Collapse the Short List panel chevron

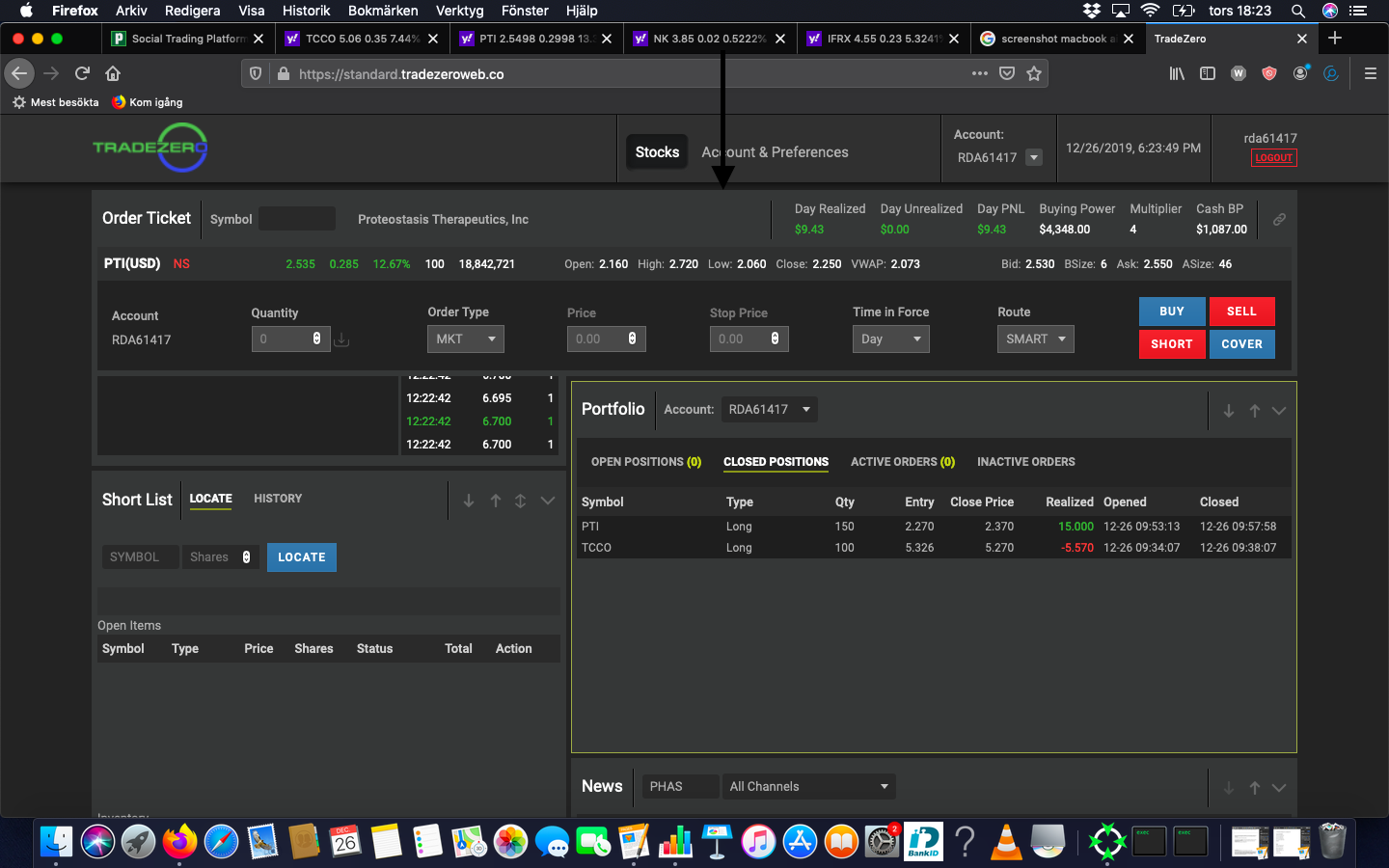point(548,501)
